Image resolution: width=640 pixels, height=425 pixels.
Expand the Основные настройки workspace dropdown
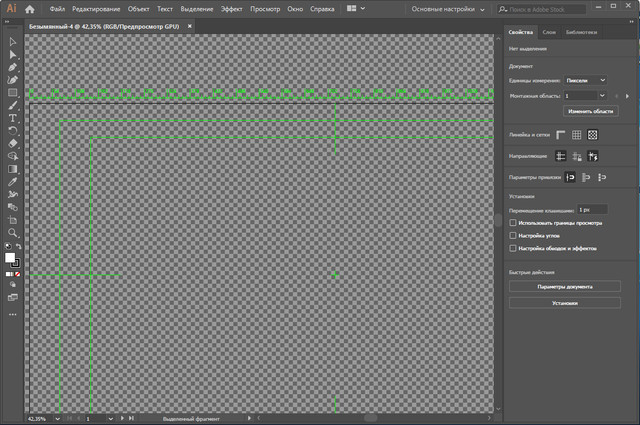click(x=448, y=9)
